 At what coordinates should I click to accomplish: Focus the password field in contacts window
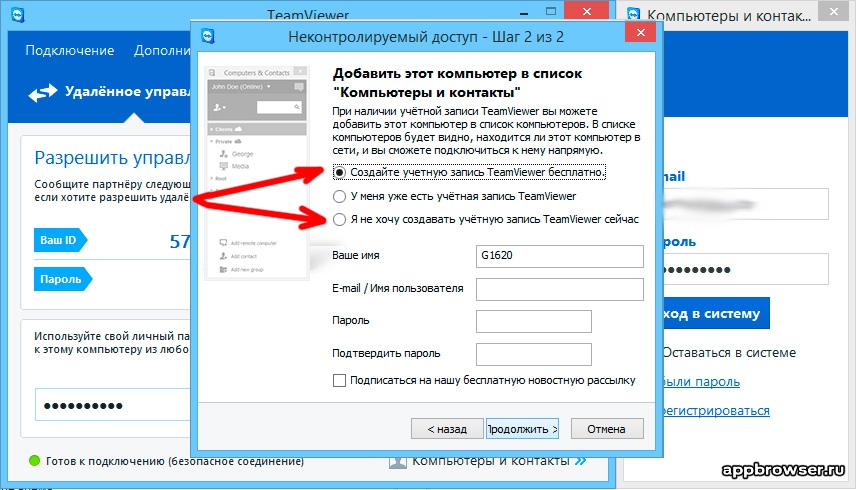pyautogui.click(x=746, y=269)
